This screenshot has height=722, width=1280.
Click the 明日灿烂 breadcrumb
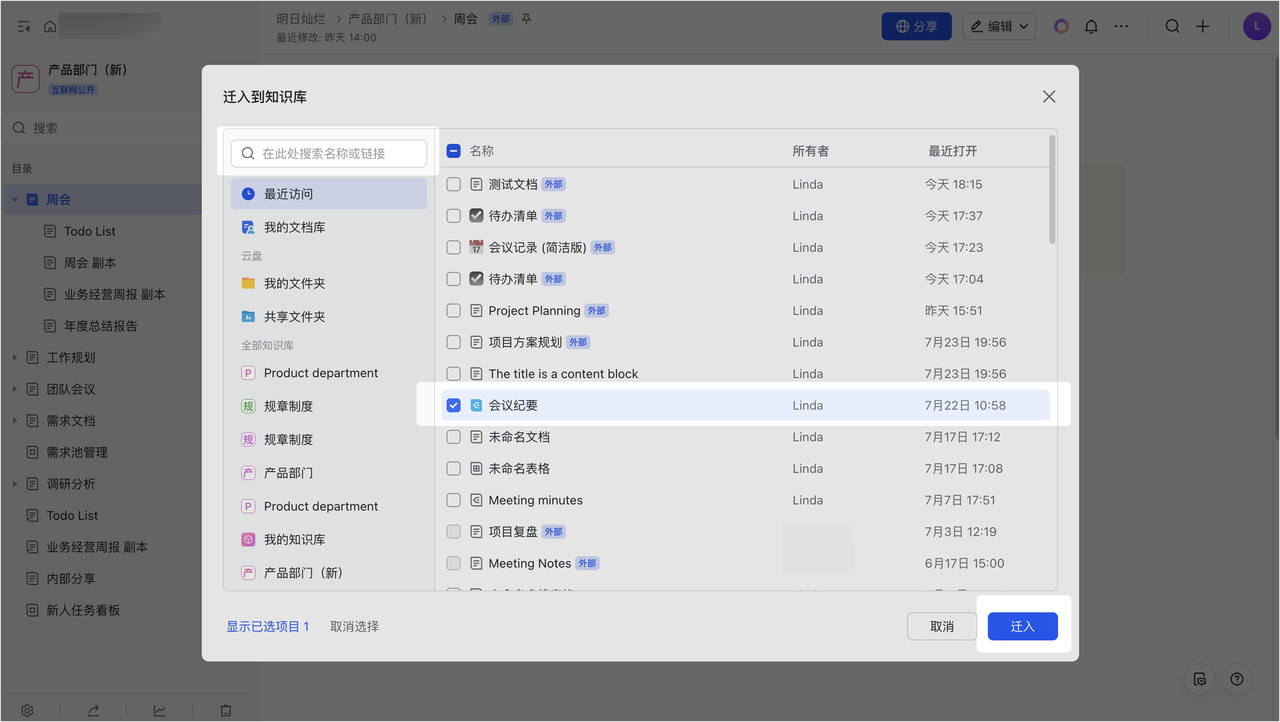click(x=301, y=19)
